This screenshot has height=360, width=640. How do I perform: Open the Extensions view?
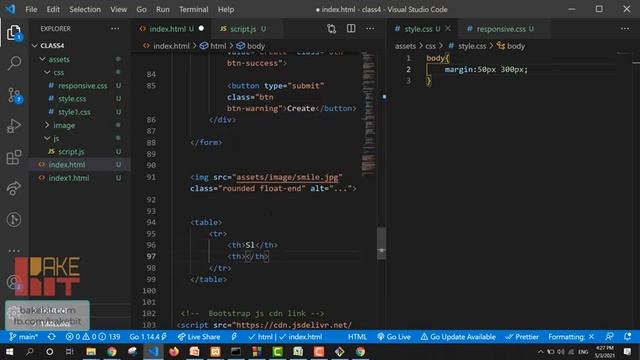(x=14, y=157)
